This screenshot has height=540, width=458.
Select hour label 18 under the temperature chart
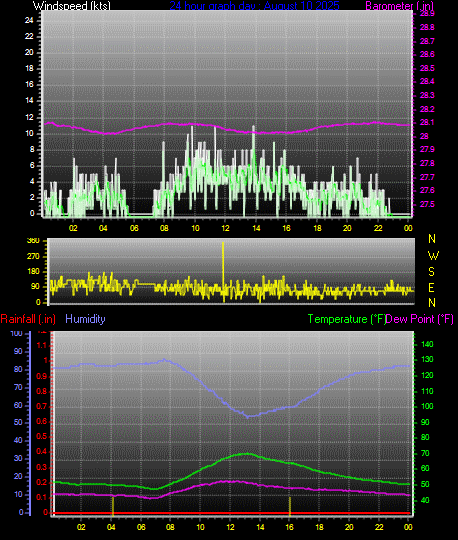[x=319, y=527]
